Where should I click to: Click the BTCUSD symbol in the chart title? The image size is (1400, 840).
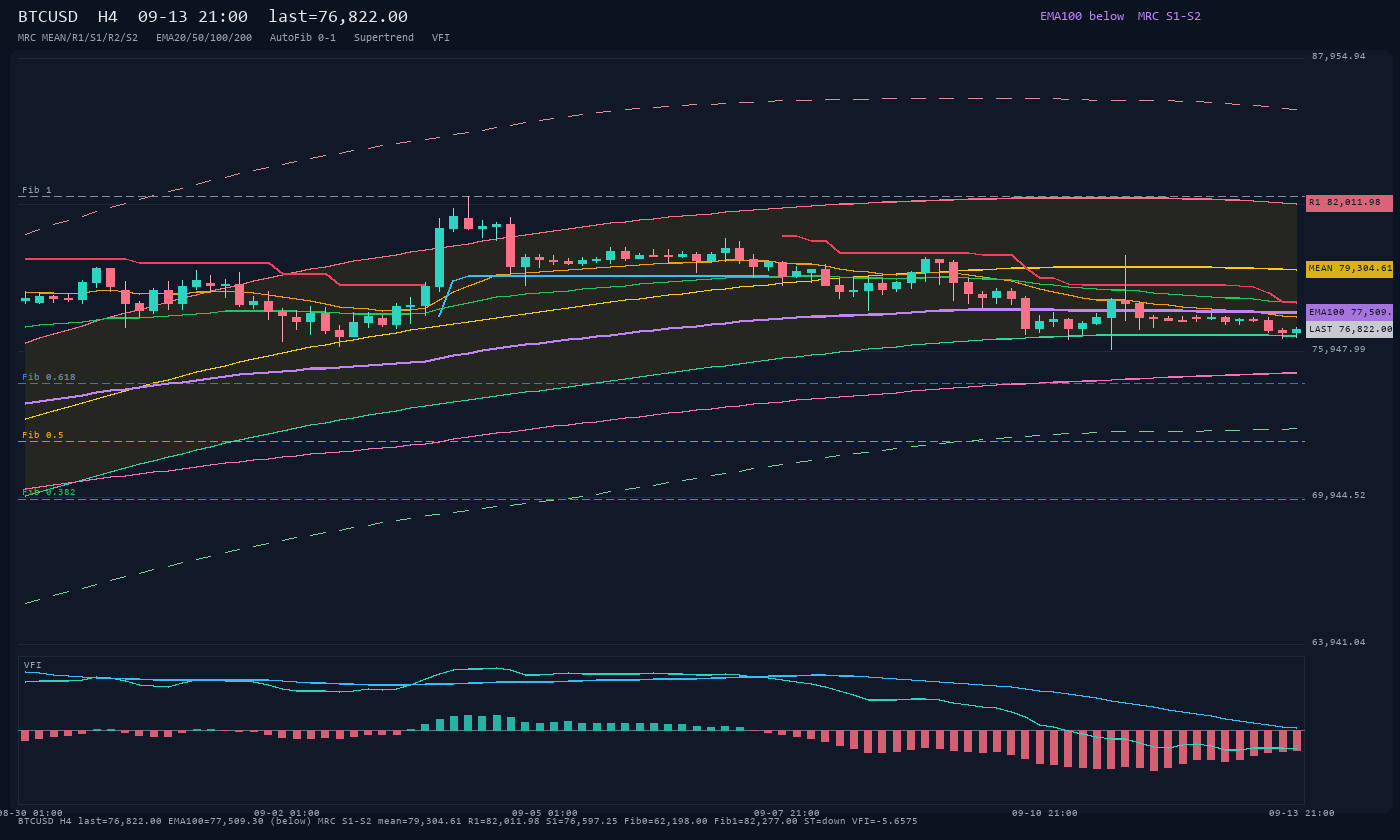[48, 17]
